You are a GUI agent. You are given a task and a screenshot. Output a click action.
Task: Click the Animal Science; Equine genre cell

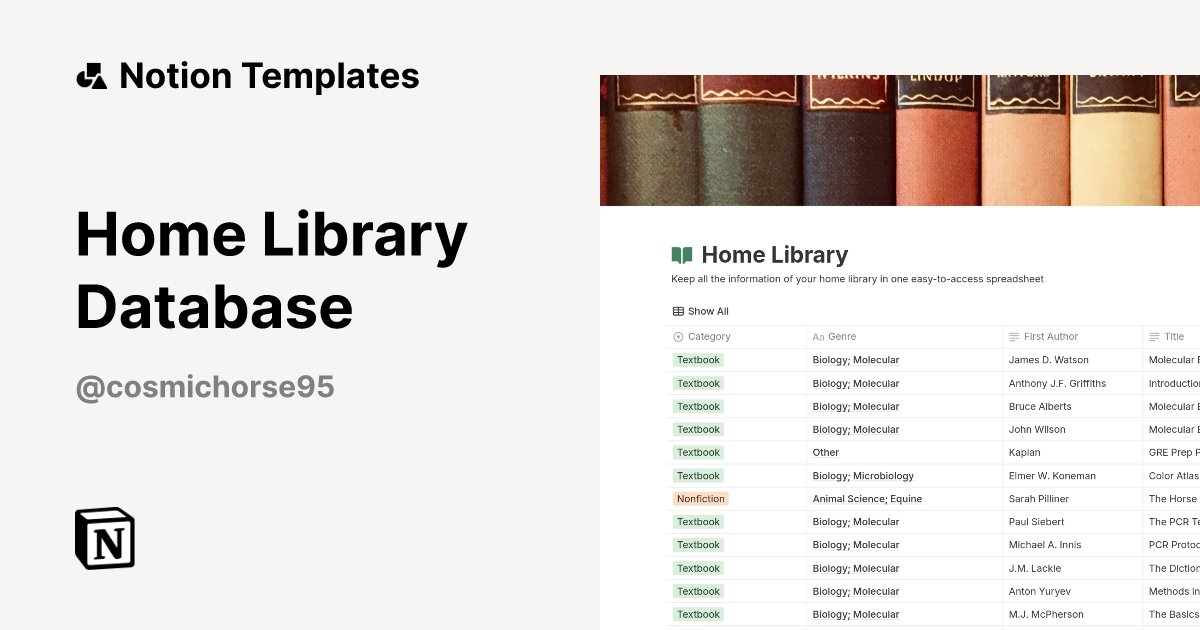[x=867, y=498]
